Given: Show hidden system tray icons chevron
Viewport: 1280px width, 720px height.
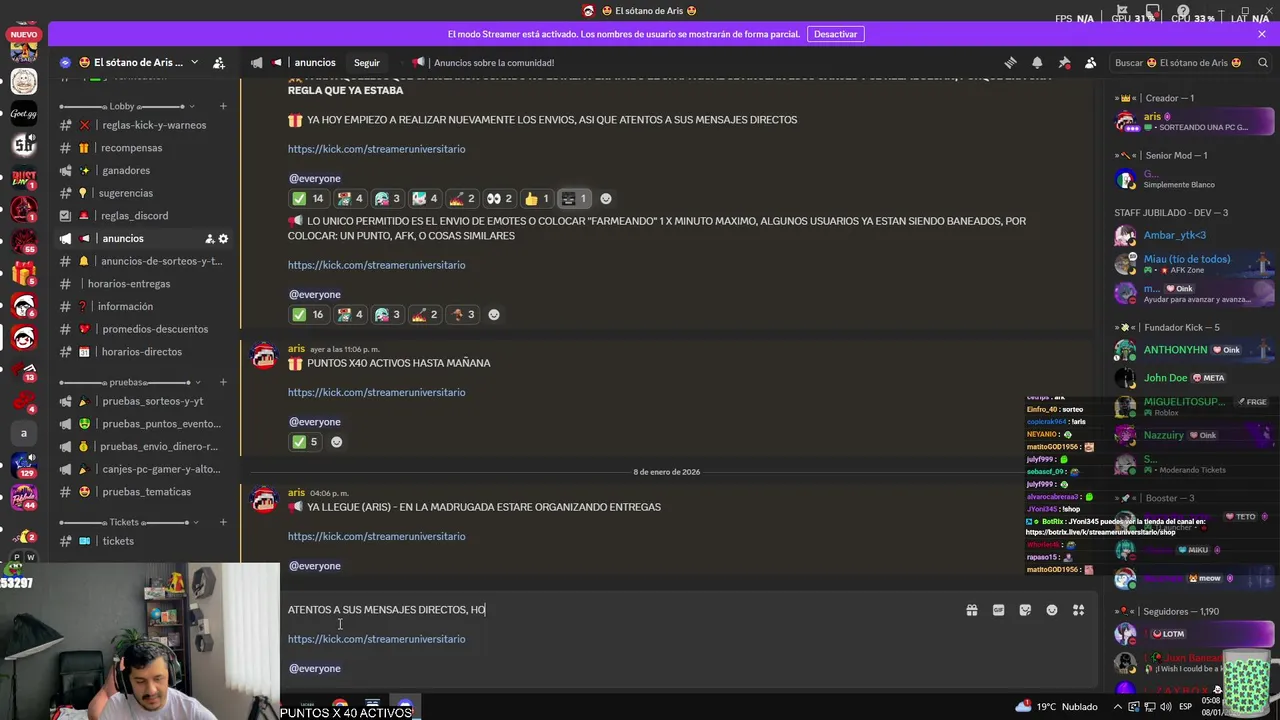Looking at the screenshot, I should click(1119, 706).
